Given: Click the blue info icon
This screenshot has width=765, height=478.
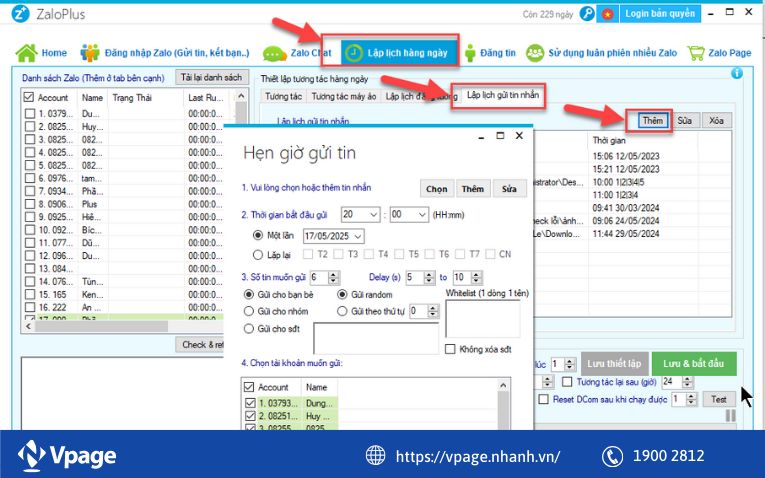Looking at the screenshot, I should [x=737, y=73].
